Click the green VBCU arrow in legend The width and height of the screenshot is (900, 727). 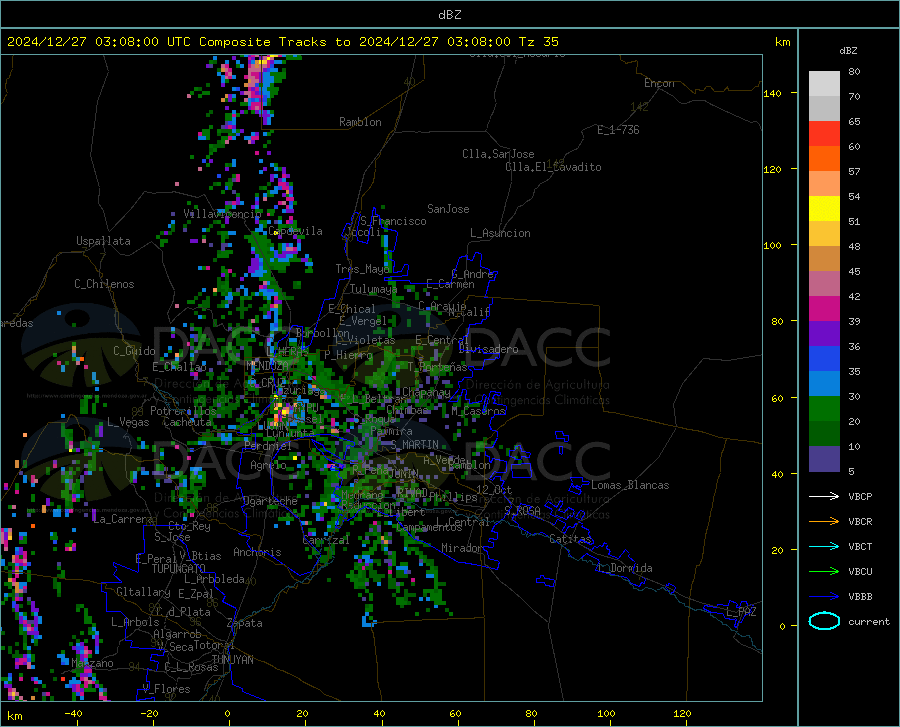[824, 572]
